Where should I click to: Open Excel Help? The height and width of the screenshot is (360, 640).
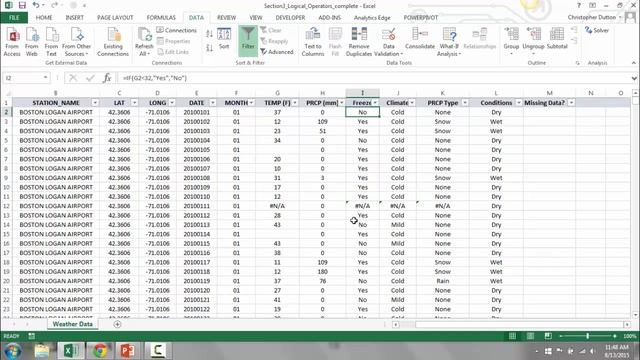pyautogui.click(x=578, y=5)
